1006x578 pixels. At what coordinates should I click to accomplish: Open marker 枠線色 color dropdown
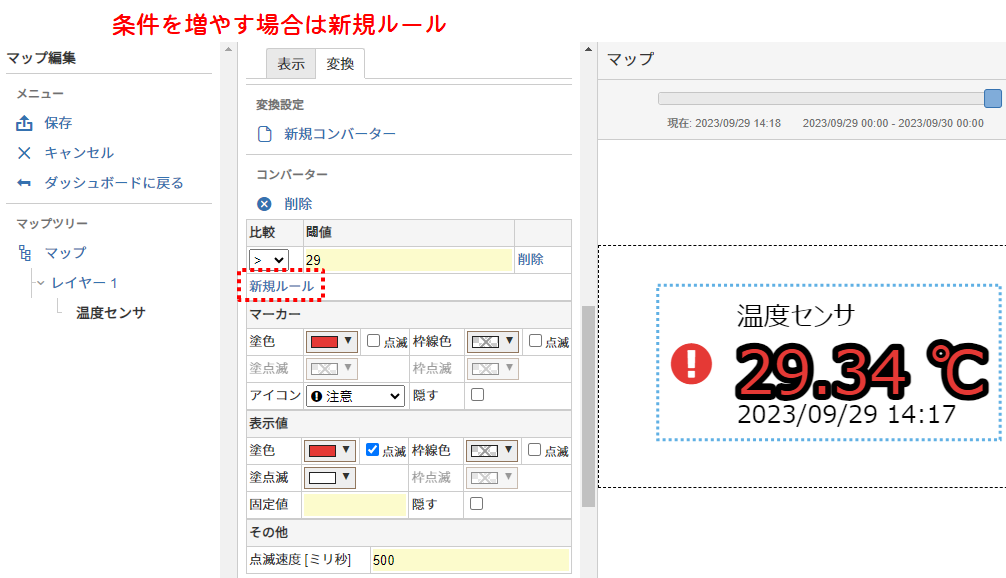tap(492, 342)
